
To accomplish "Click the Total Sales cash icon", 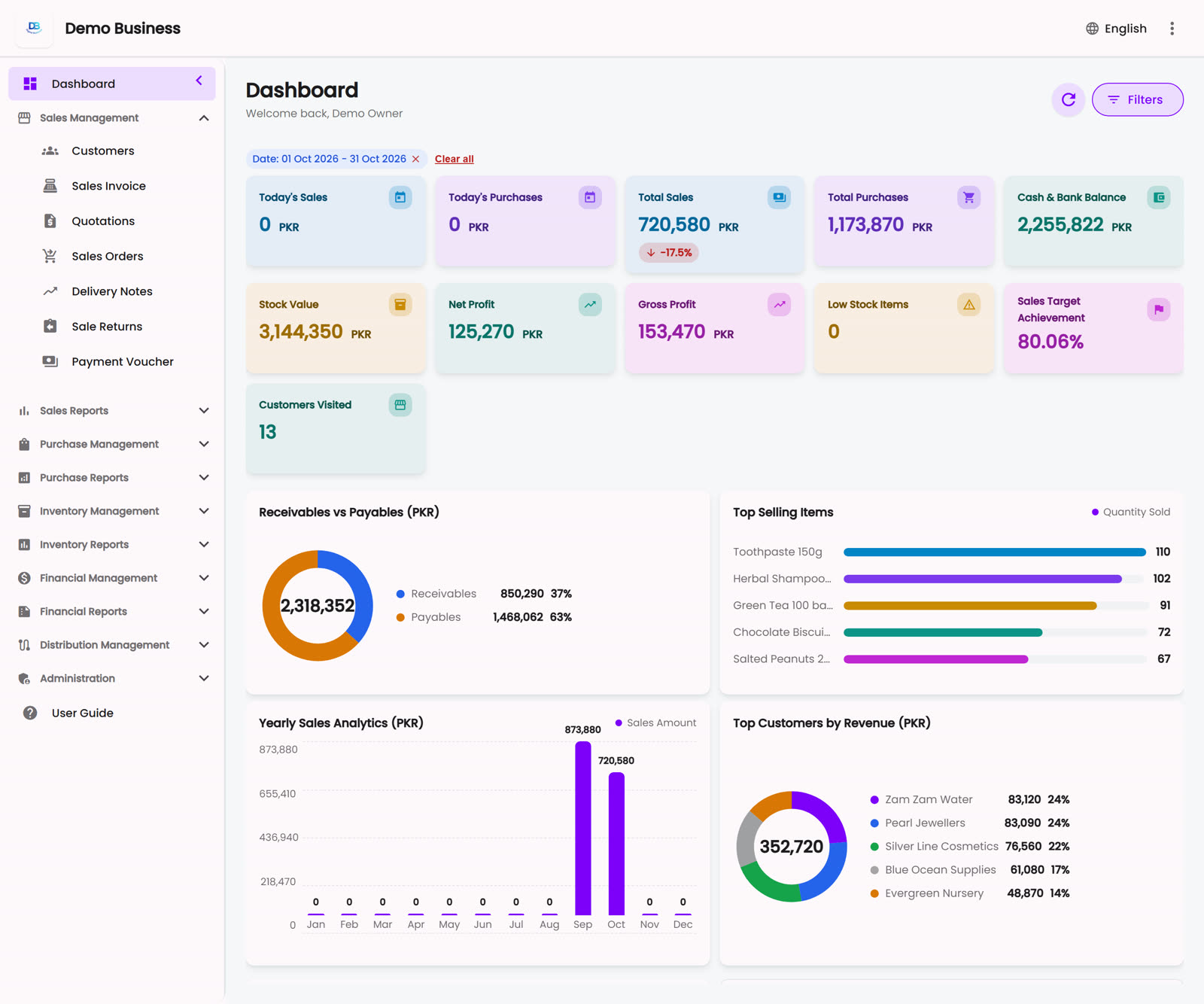I will click(780, 197).
